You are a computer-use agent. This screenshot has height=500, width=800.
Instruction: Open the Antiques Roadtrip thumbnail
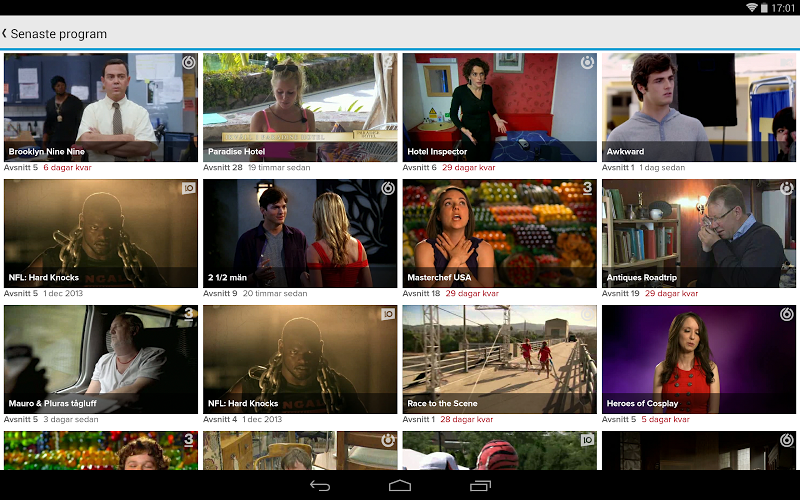point(699,233)
